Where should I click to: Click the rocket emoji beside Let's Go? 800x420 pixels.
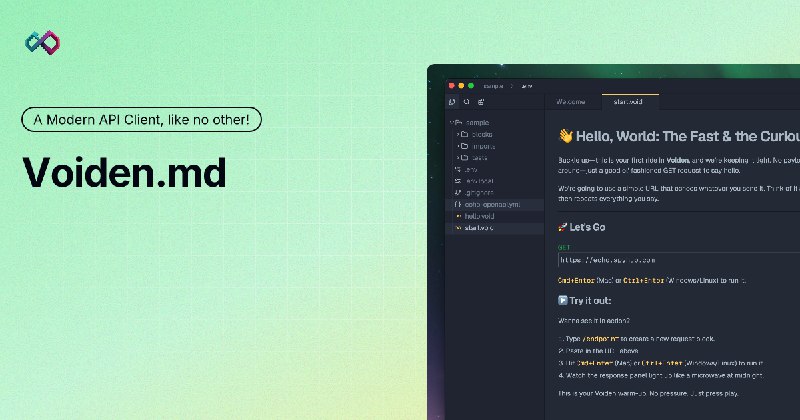coord(562,227)
